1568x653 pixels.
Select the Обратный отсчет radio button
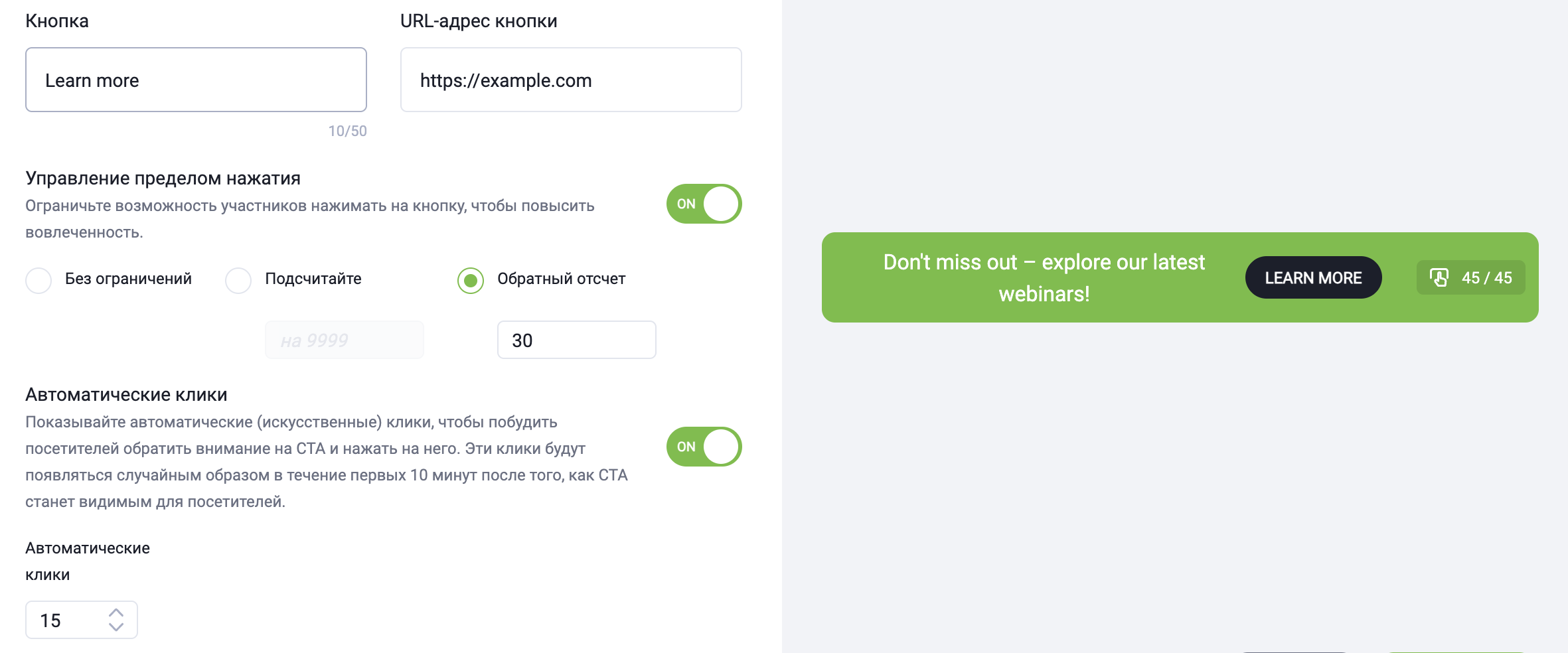click(x=471, y=280)
